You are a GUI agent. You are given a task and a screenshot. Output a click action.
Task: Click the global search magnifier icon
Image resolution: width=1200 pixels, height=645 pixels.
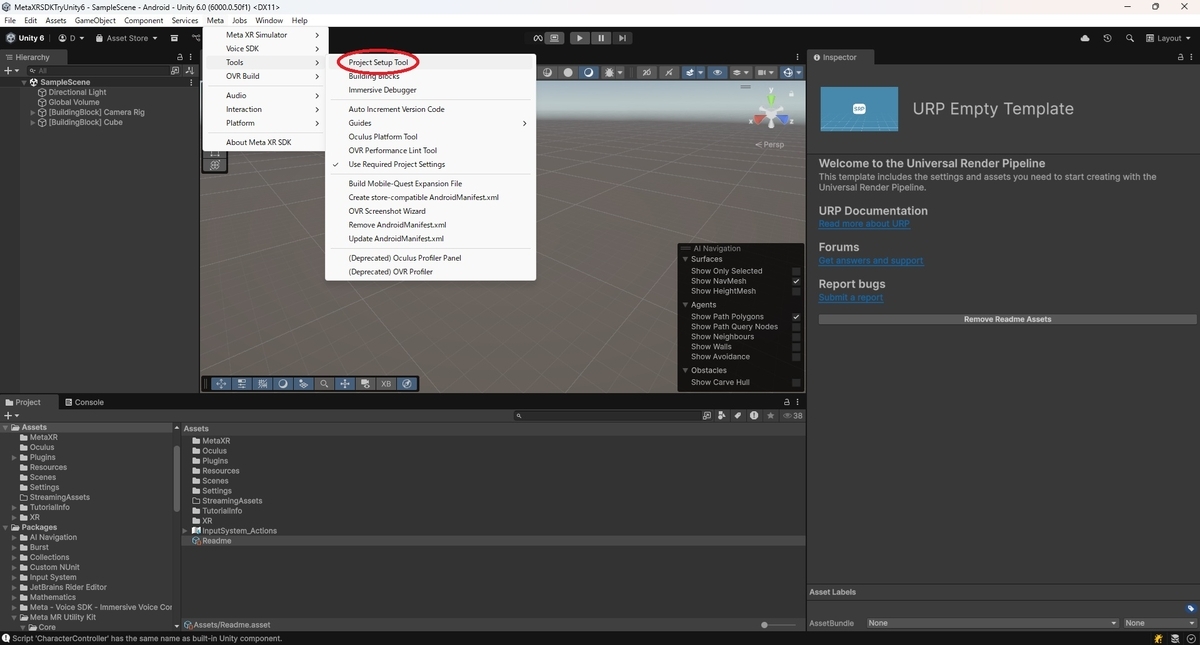1130,38
